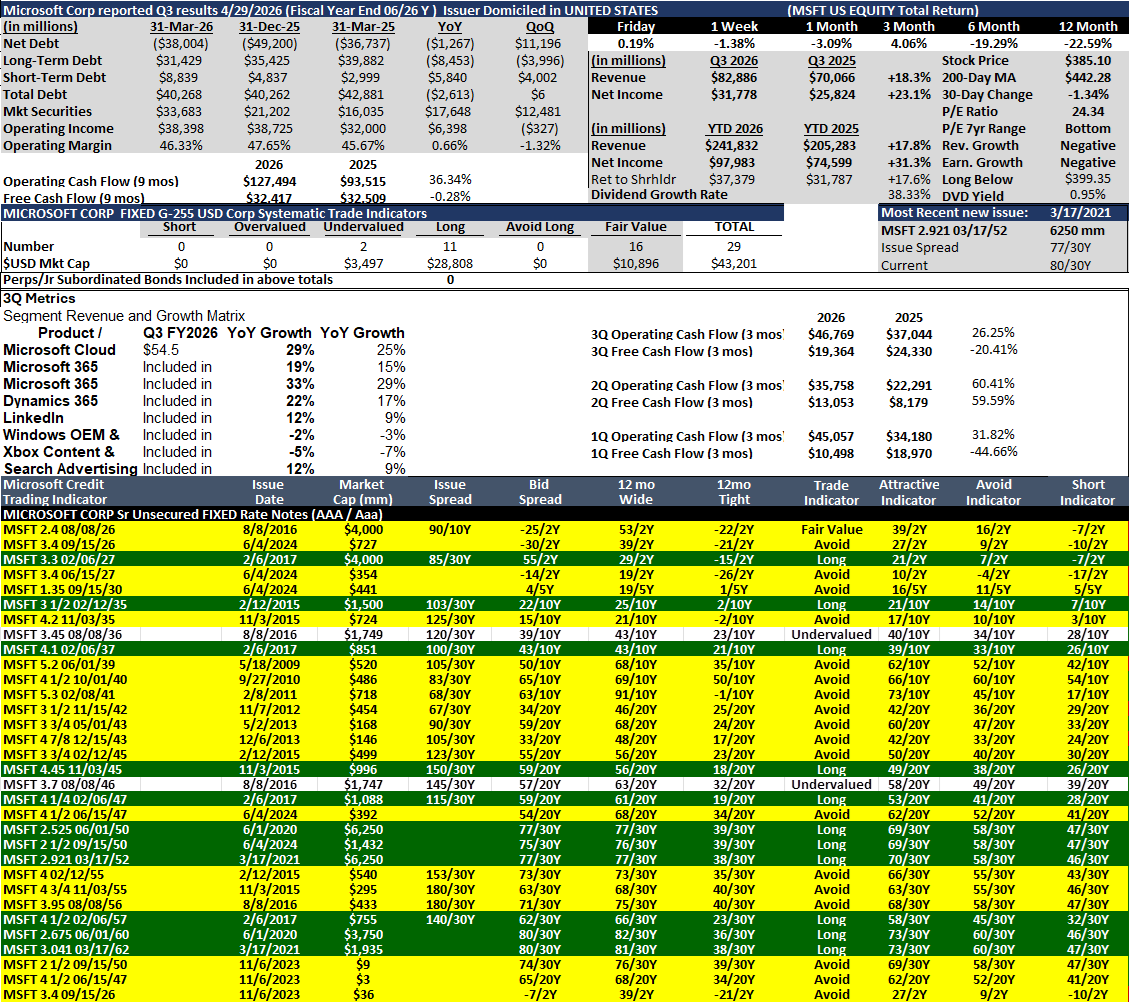Image resolution: width=1129 pixels, height=1002 pixels.
Task: Click the MSFT 2.4 08/08/26 yellow row
Action: point(564,529)
